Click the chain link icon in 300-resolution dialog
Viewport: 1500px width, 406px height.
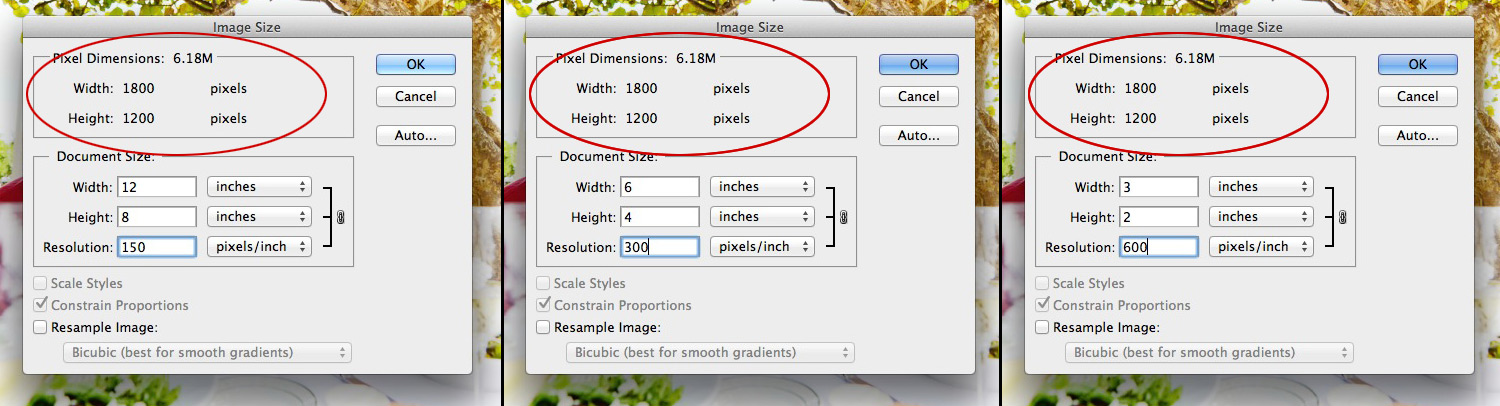(x=844, y=217)
